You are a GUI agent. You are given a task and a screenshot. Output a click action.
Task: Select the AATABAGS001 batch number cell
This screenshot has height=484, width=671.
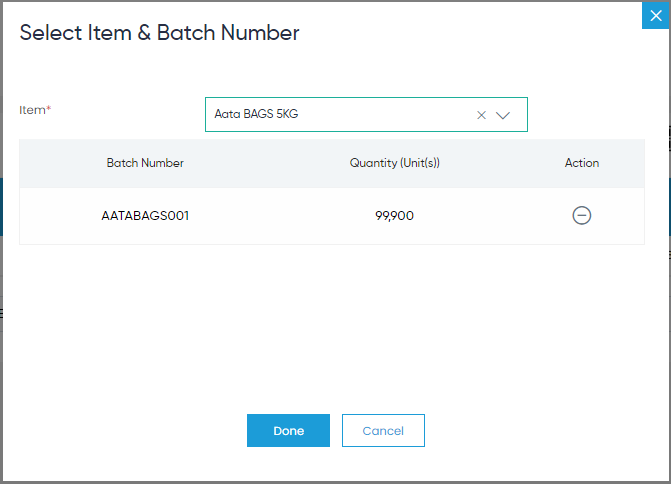[145, 215]
